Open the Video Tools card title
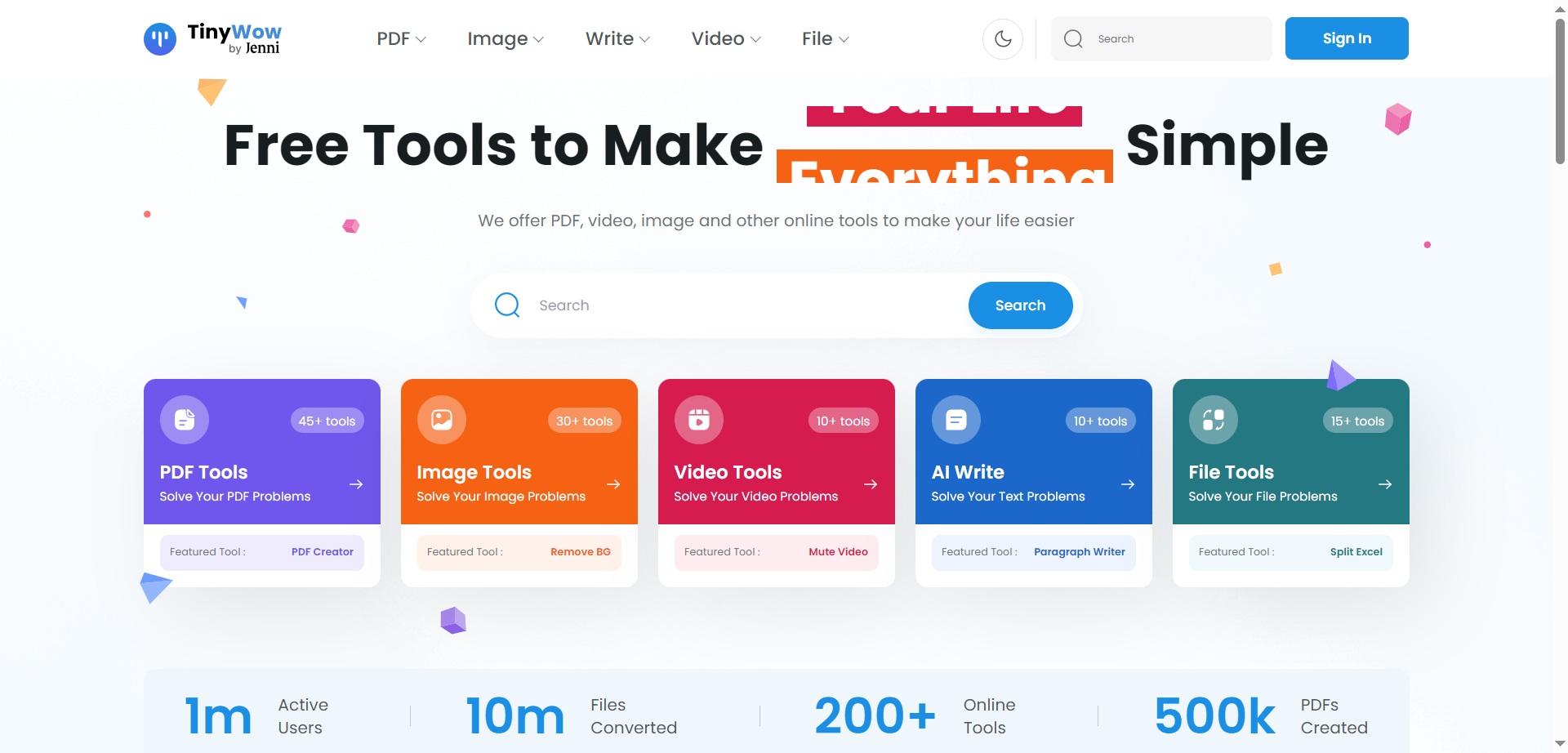Screen dimensions: 1568x753 point(728,472)
